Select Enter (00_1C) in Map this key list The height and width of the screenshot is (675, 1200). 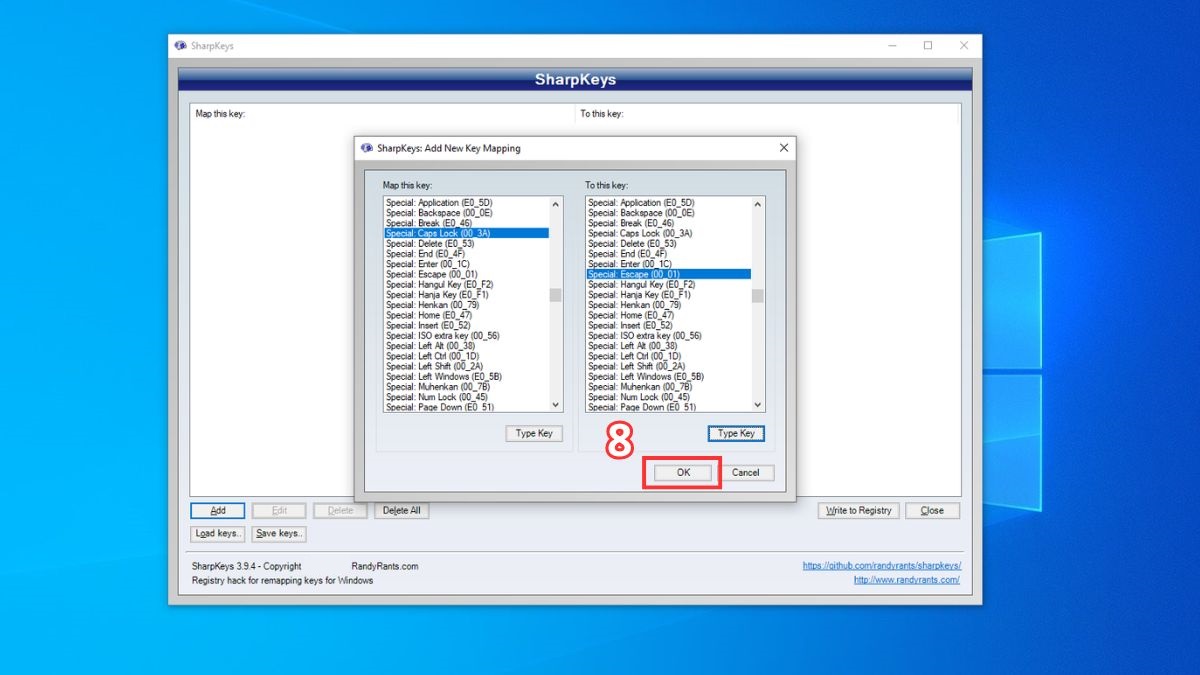tap(467, 264)
